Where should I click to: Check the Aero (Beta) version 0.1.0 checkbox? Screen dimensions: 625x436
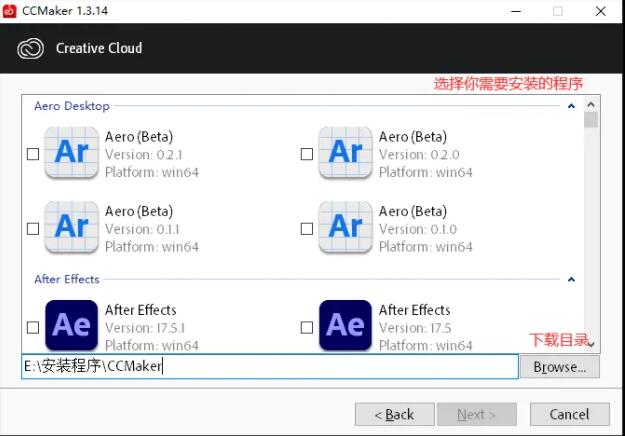[307, 229]
